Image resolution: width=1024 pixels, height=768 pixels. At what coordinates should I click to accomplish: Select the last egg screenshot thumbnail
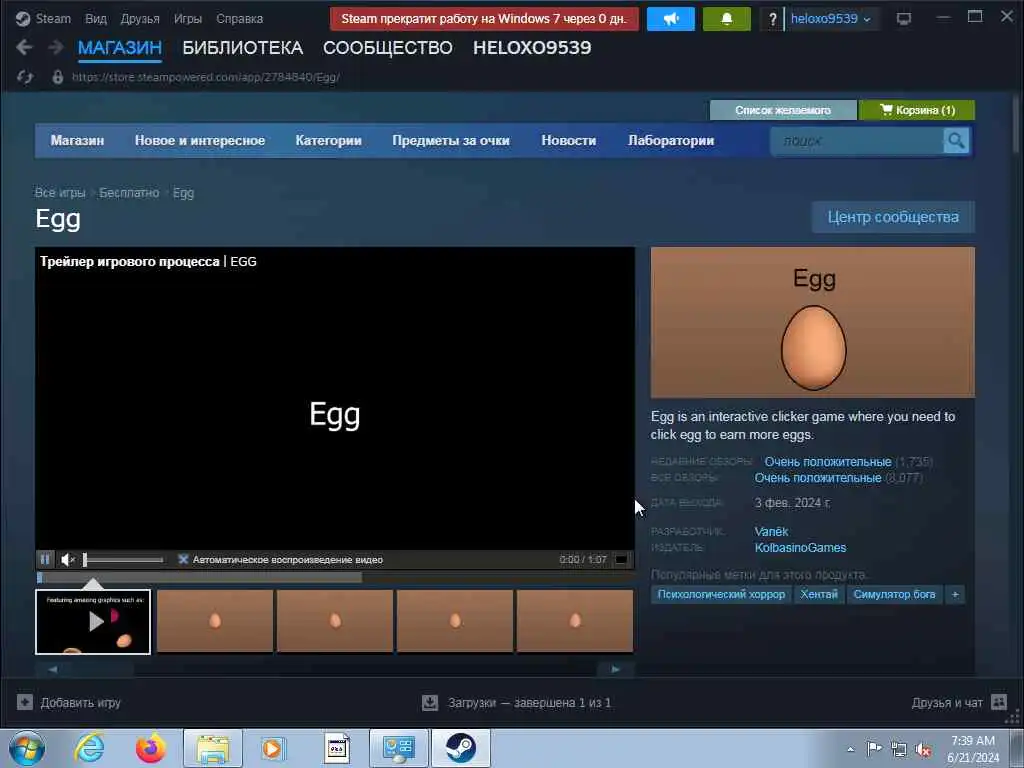click(x=575, y=621)
